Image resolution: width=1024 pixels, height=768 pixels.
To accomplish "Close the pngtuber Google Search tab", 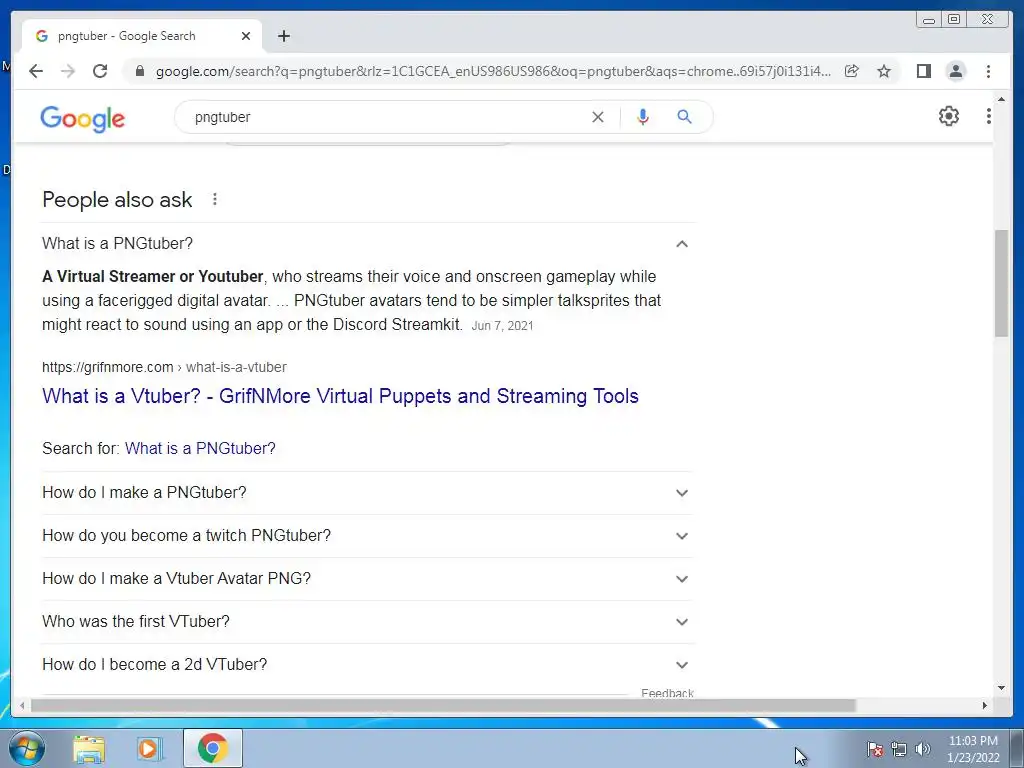I will pyautogui.click(x=246, y=36).
